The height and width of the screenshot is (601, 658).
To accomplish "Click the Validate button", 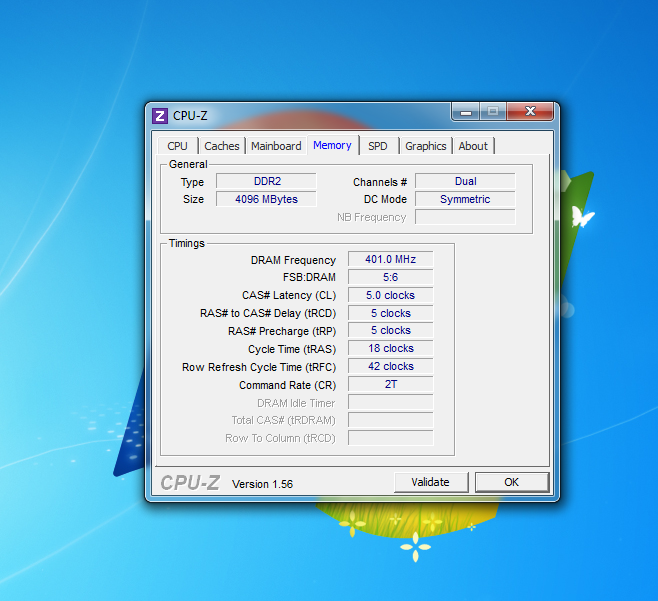I will (x=431, y=482).
